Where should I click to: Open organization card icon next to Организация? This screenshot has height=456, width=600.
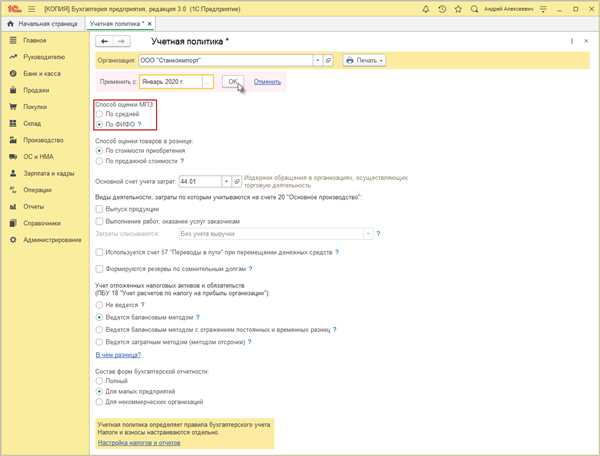click(x=328, y=60)
